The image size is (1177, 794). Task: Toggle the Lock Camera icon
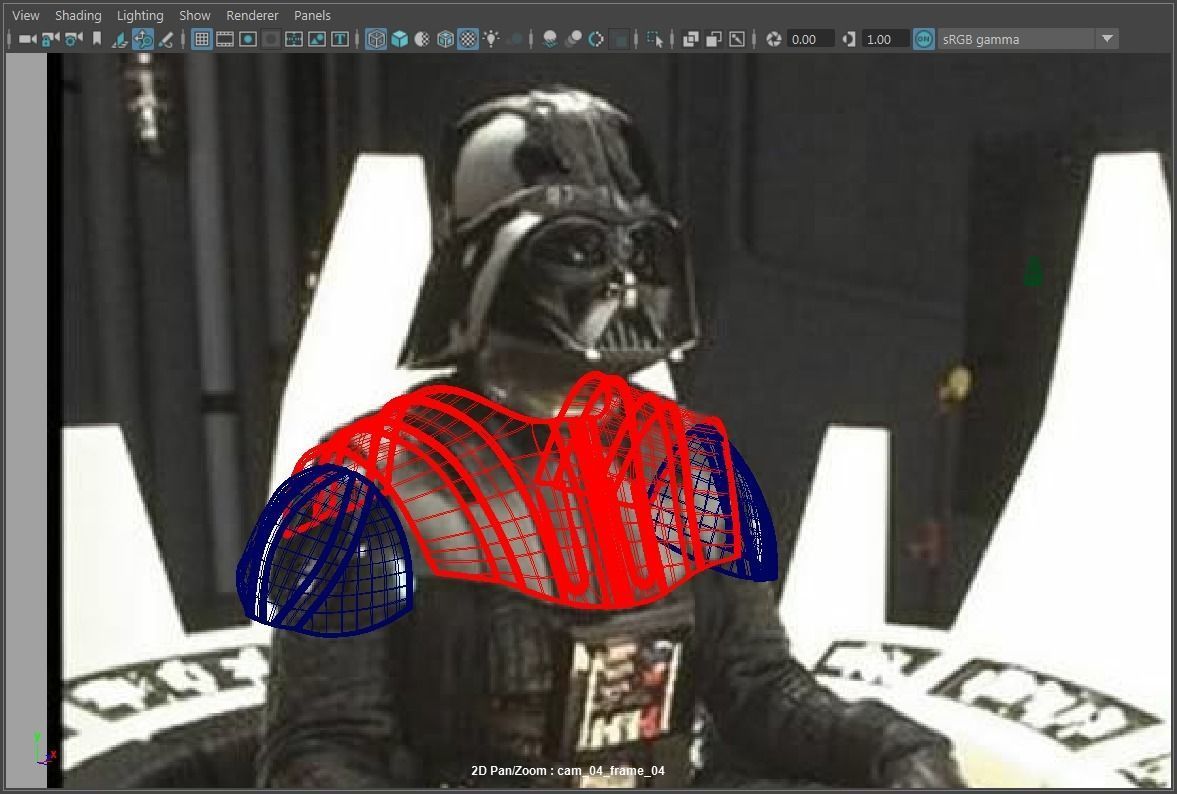click(x=50, y=39)
